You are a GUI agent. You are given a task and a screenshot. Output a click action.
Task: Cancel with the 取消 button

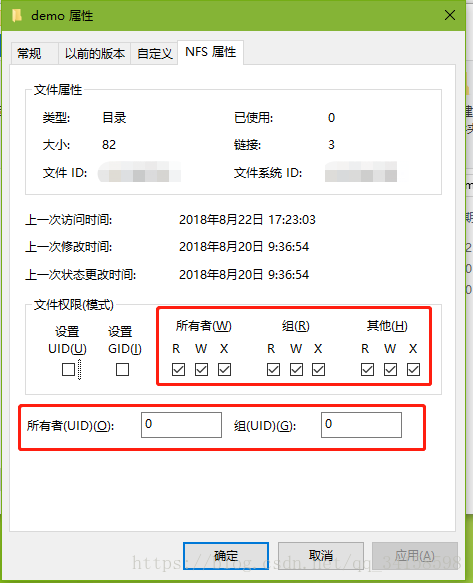321,555
